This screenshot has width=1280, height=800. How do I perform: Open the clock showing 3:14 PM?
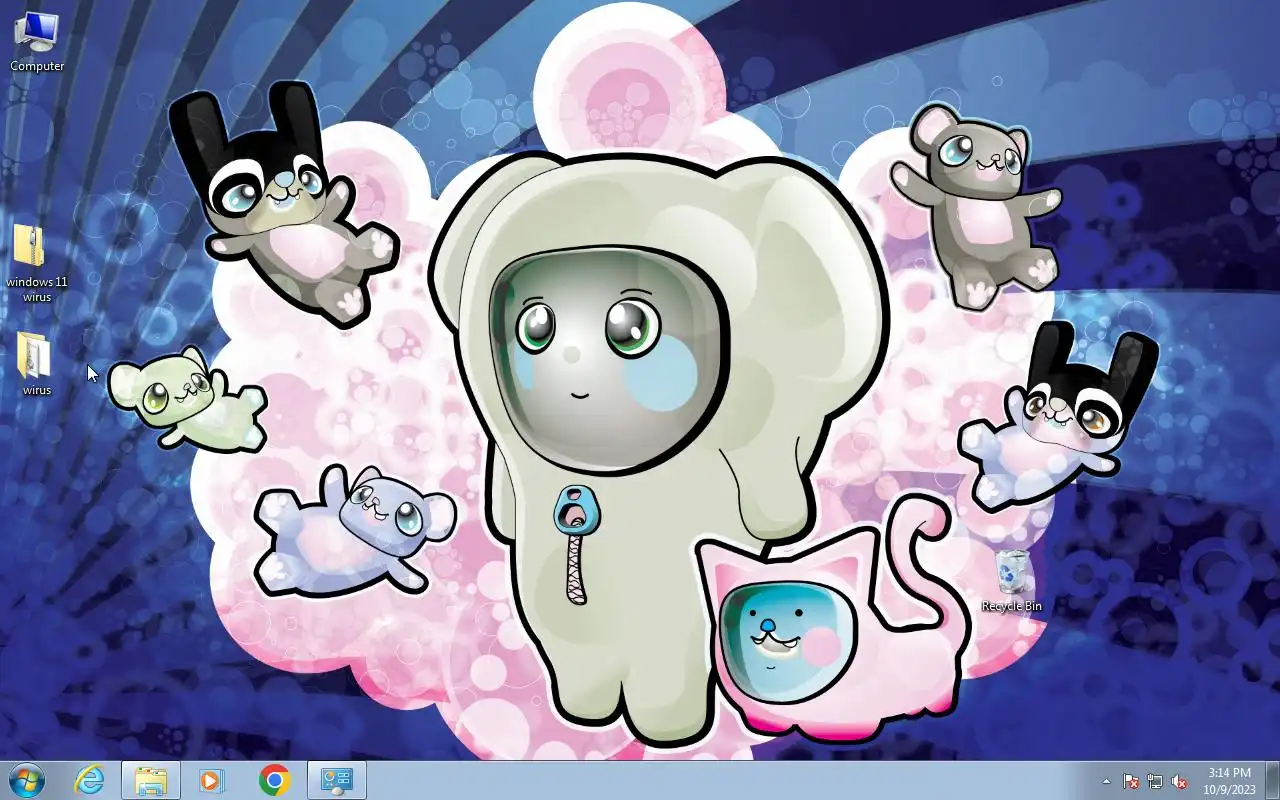pos(1229,781)
